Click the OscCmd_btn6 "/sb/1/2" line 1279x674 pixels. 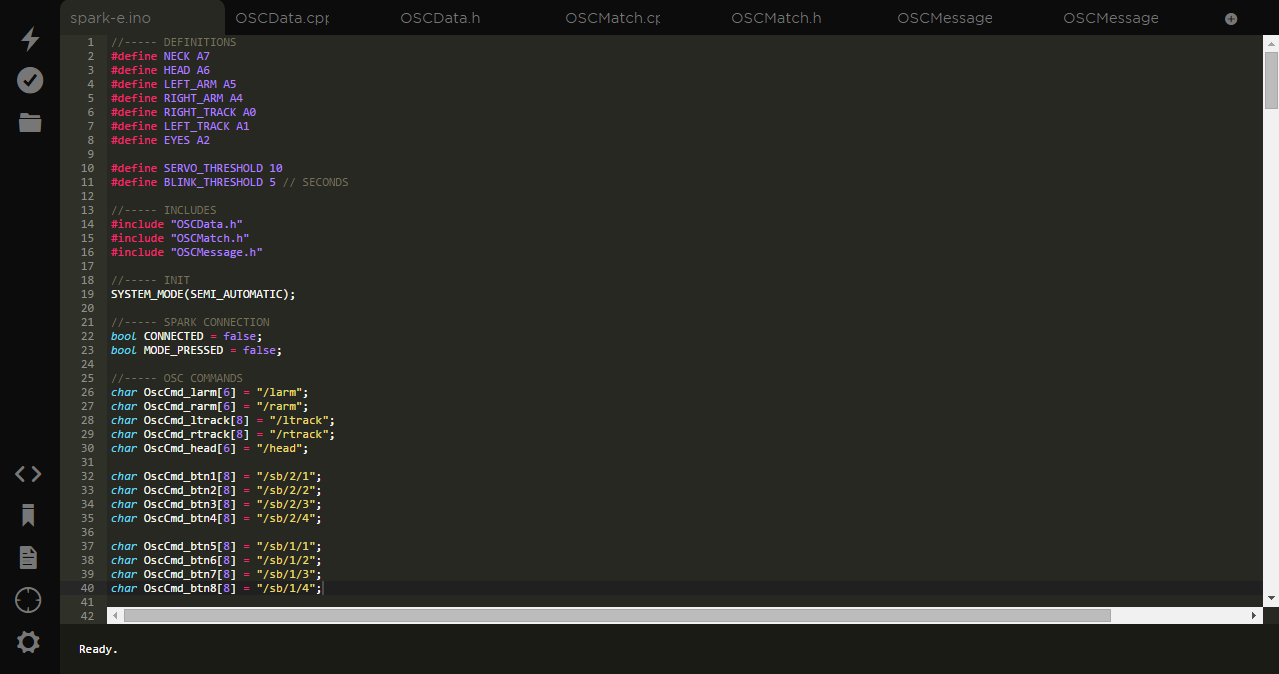pos(217,560)
